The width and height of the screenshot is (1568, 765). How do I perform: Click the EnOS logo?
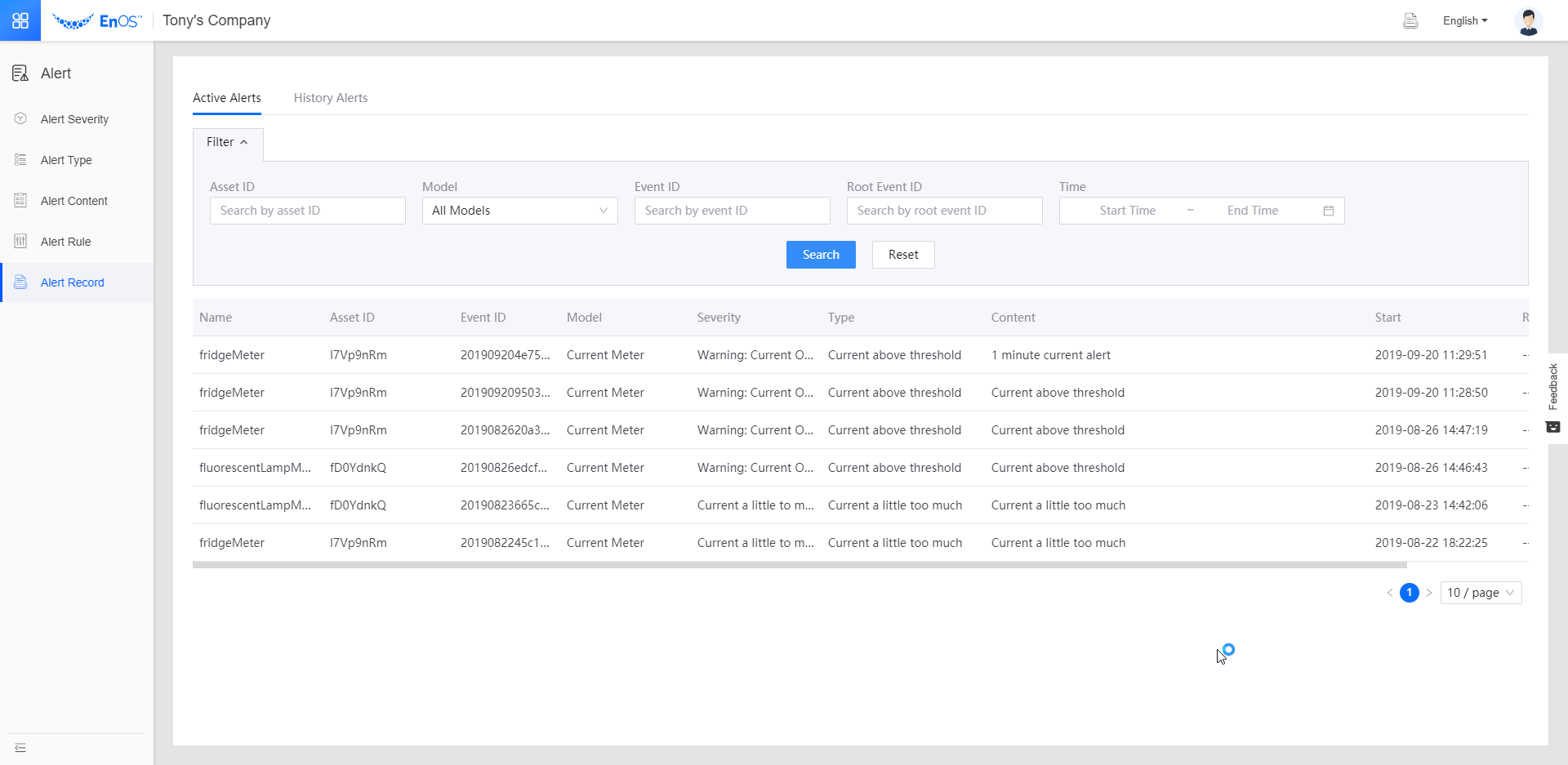(97, 21)
